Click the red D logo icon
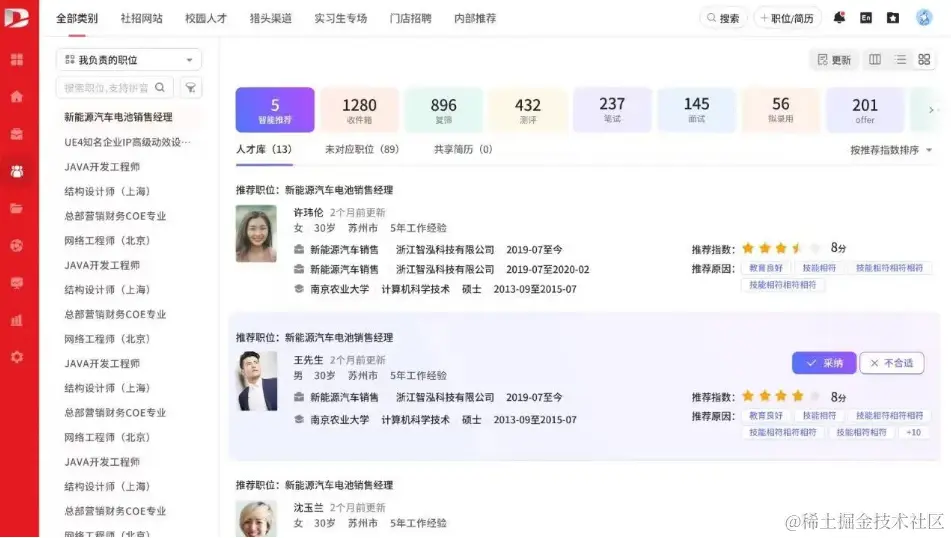The image size is (951, 538). pyautogui.click(x=16, y=18)
